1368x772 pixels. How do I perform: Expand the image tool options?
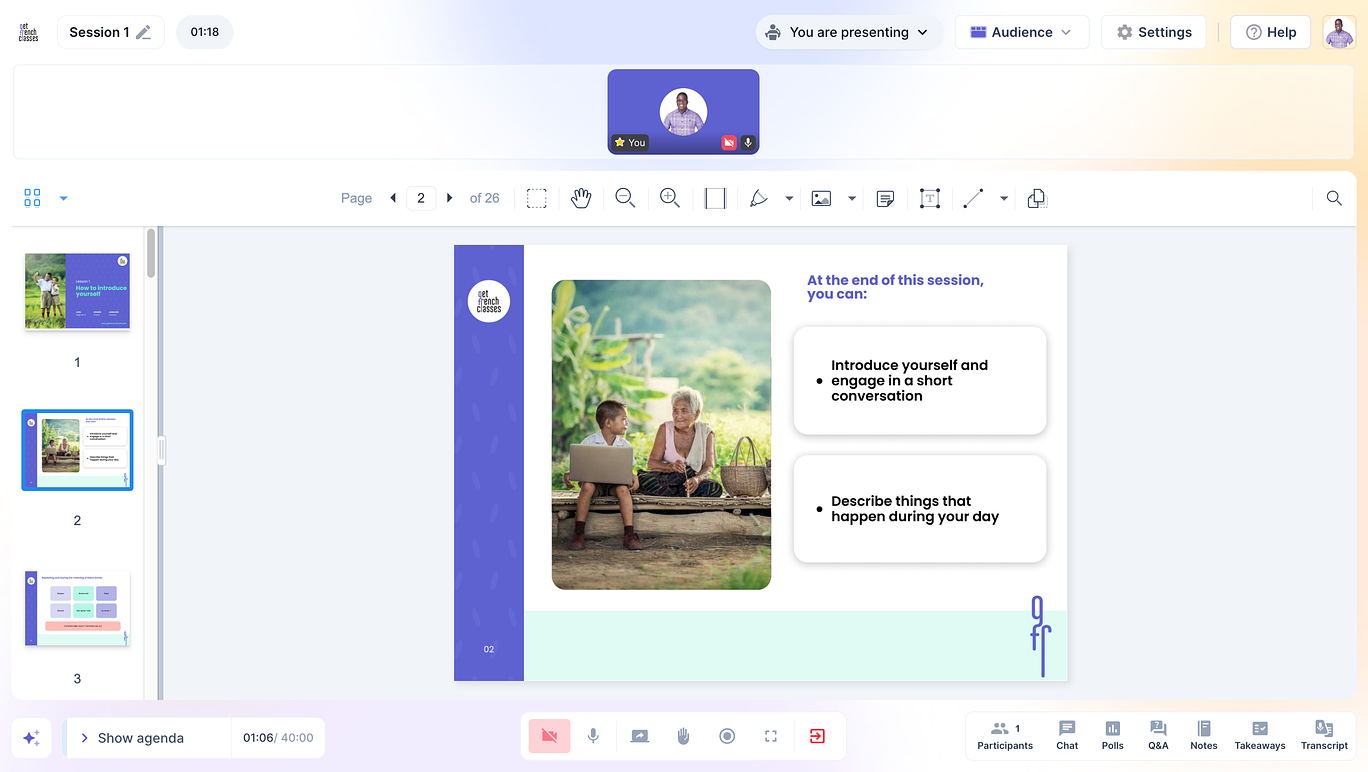point(852,198)
